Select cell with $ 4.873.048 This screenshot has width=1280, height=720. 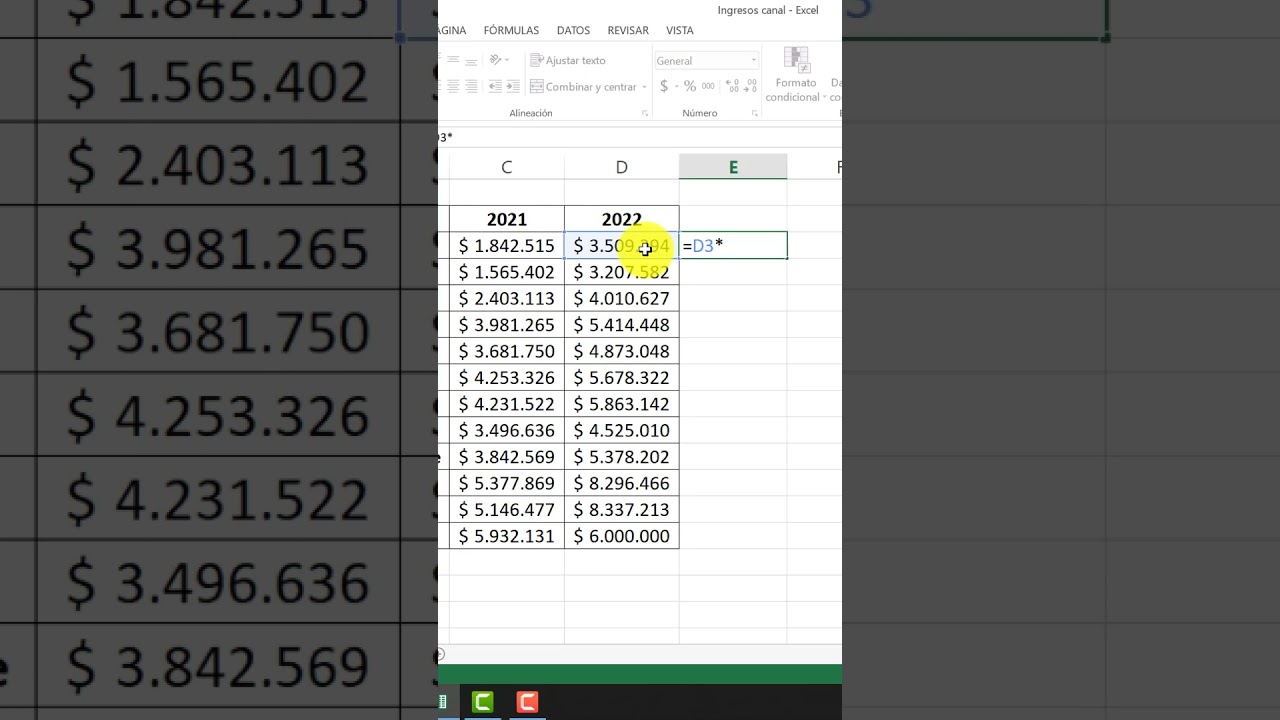pyautogui.click(x=622, y=351)
